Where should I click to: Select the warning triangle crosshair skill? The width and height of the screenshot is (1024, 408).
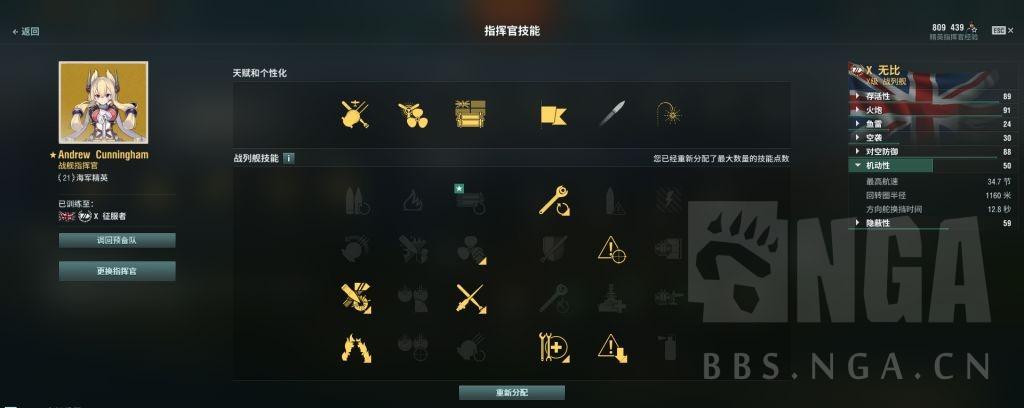pyautogui.click(x=612, y=250)
